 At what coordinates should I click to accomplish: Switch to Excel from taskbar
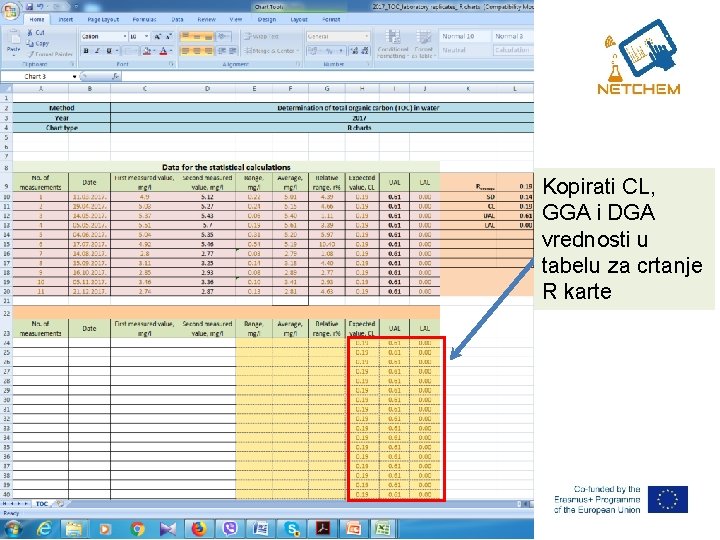point(384,529)
